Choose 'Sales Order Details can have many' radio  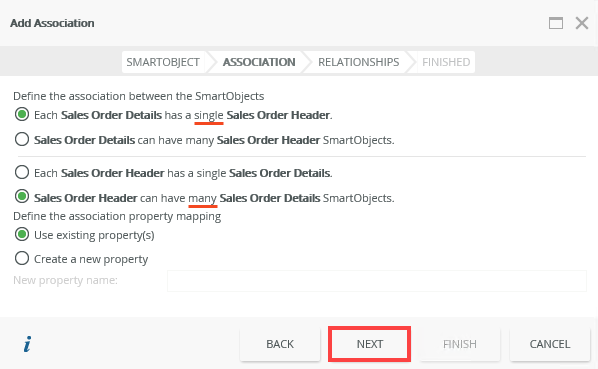point(22,140)
